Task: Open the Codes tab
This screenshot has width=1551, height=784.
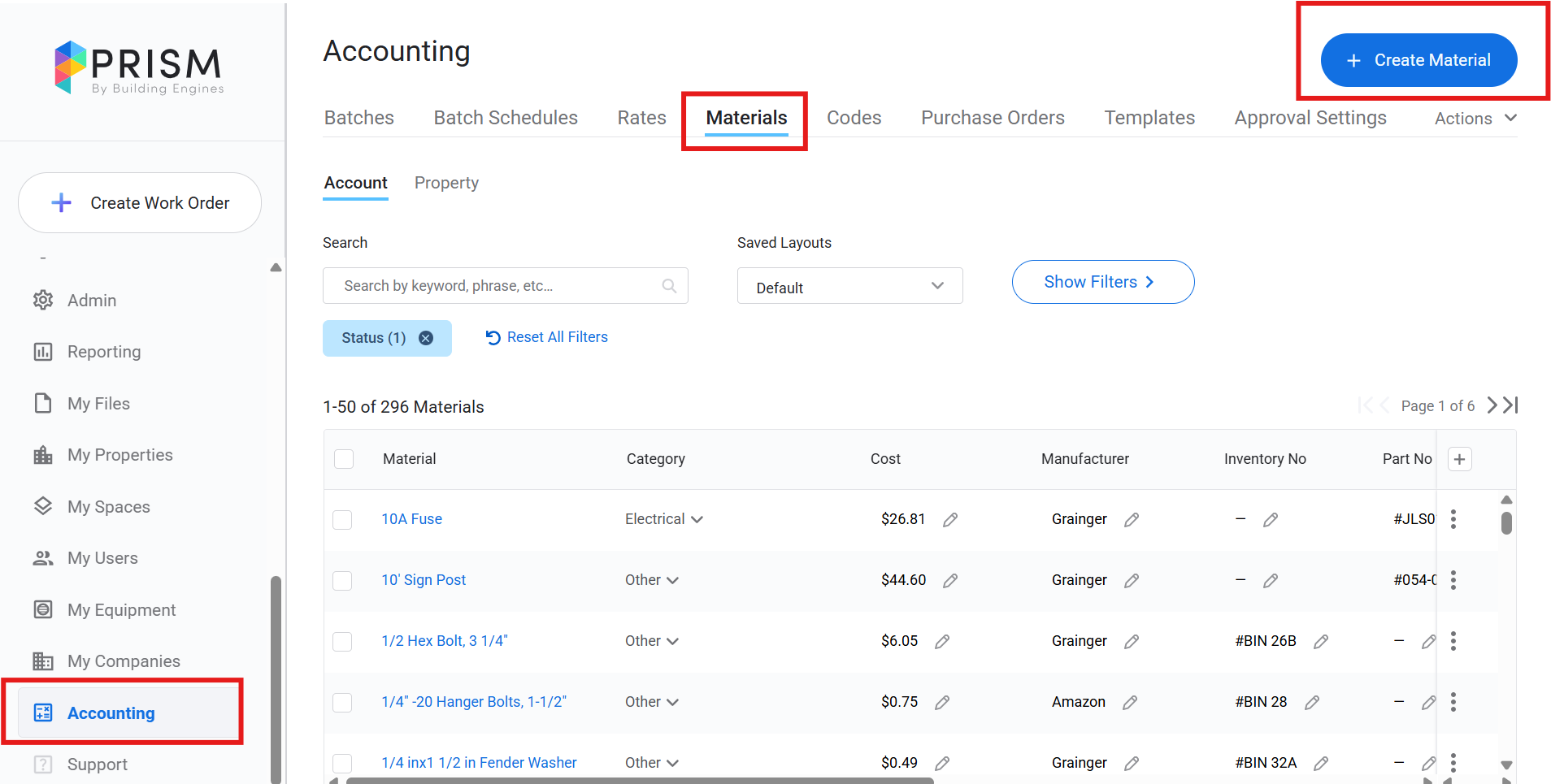Action: 854,118
